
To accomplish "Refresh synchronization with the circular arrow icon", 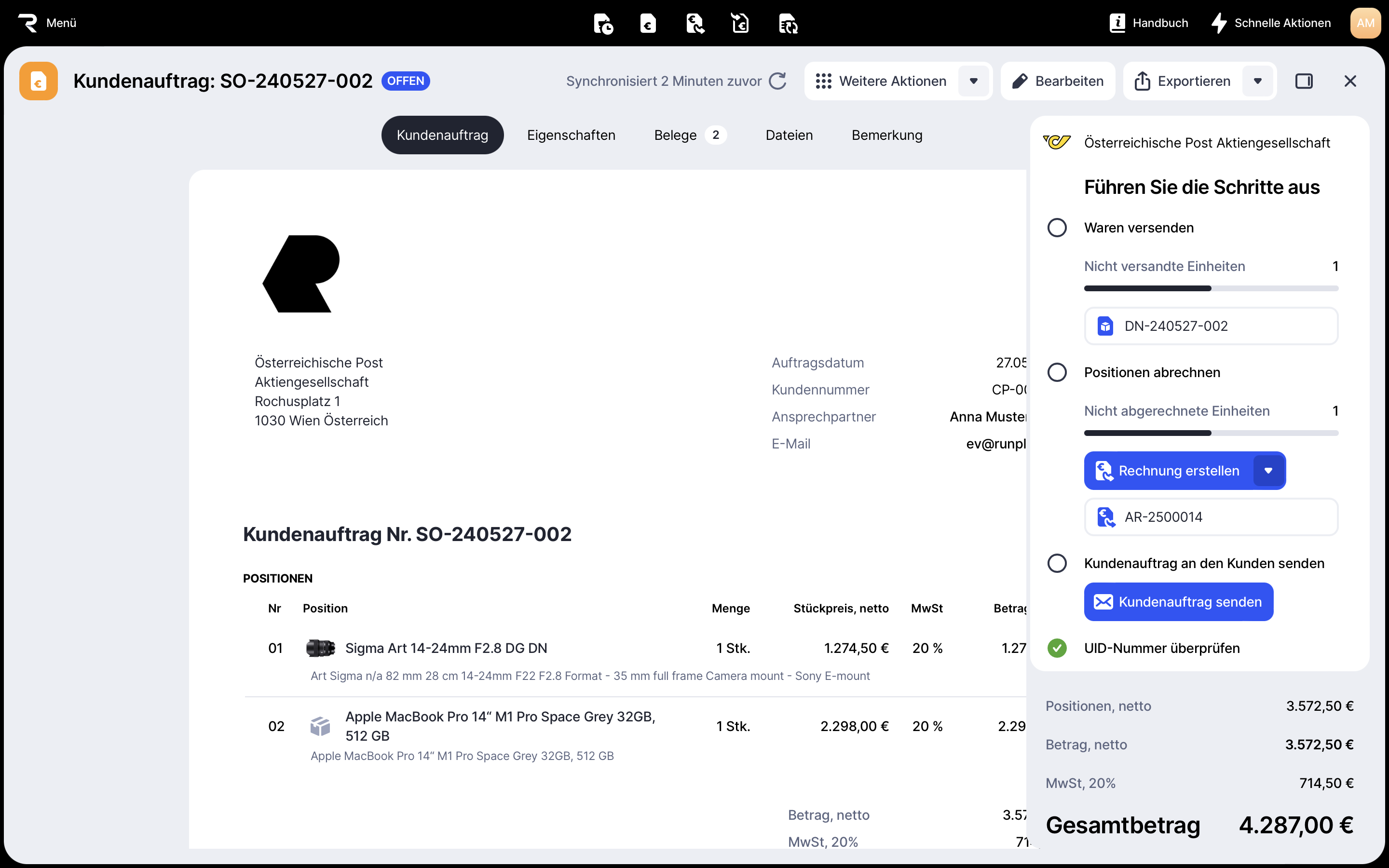I will coord(778,81).
